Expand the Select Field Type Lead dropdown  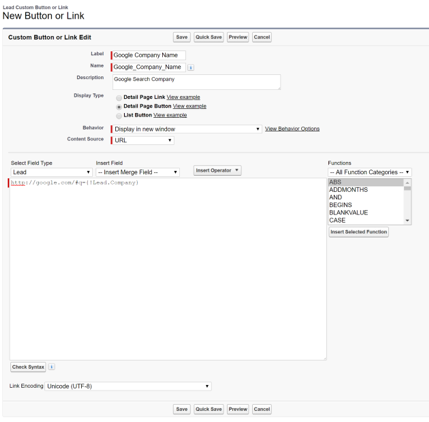(x=52, y=172)
